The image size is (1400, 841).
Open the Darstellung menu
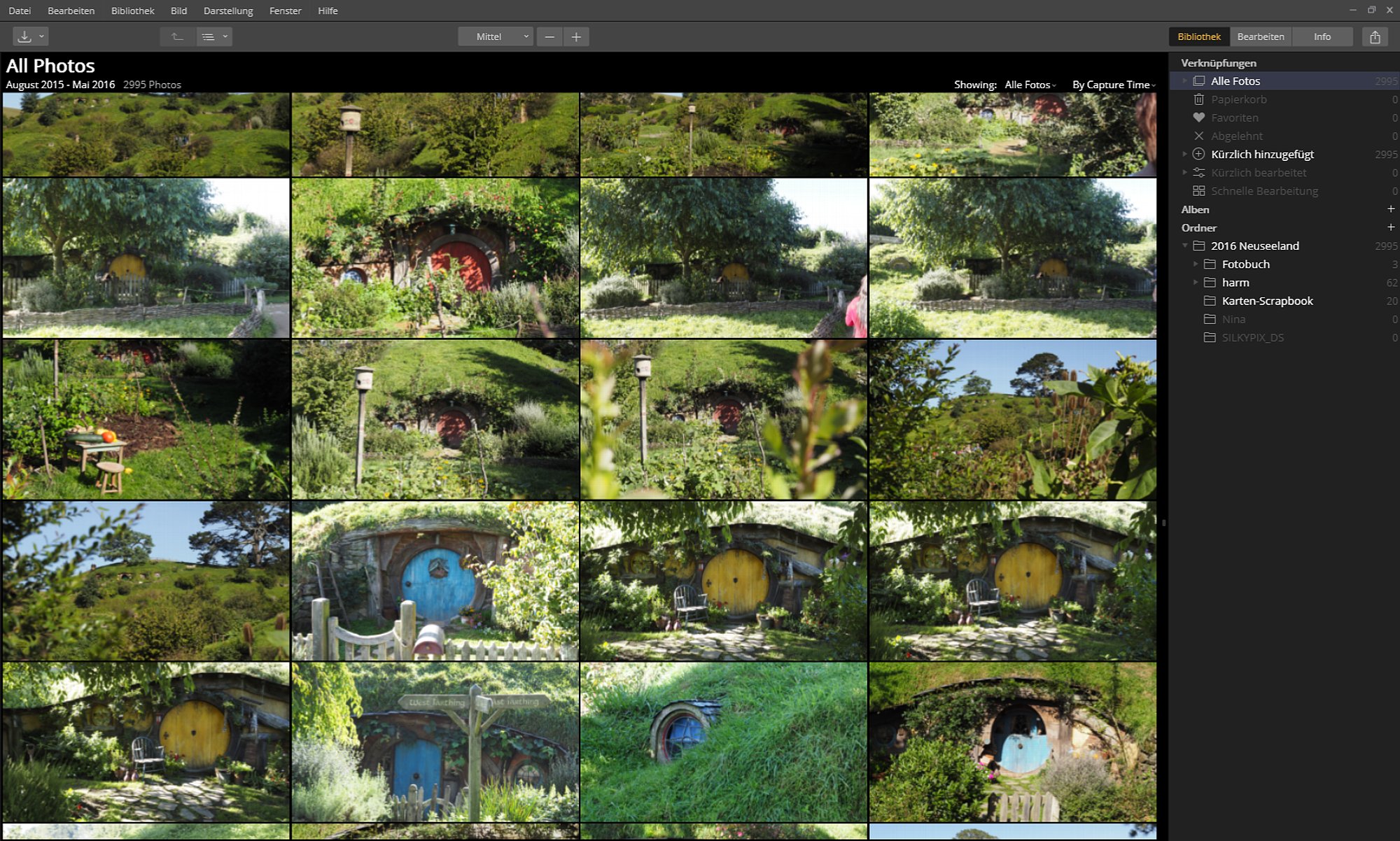pos(228,10)
